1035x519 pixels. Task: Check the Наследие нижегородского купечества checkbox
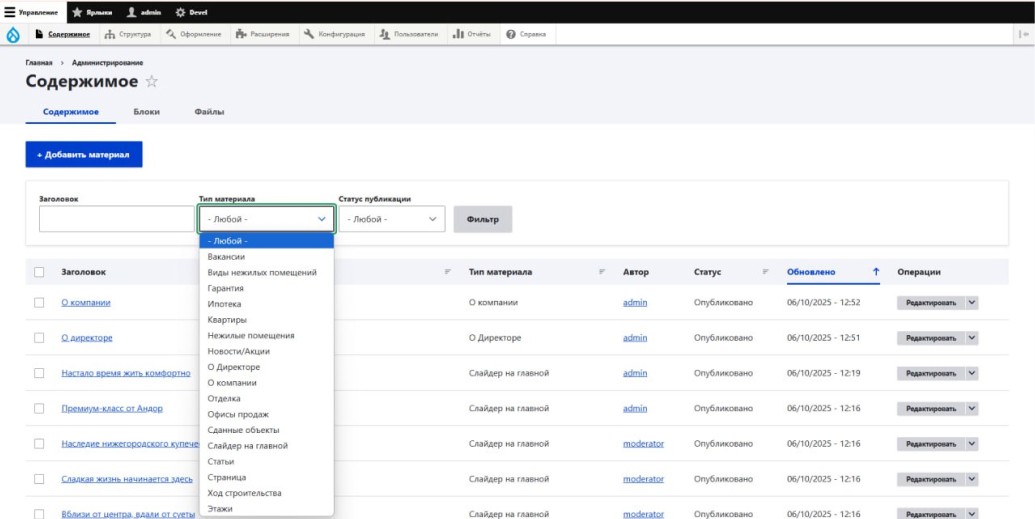coord(39,444)
